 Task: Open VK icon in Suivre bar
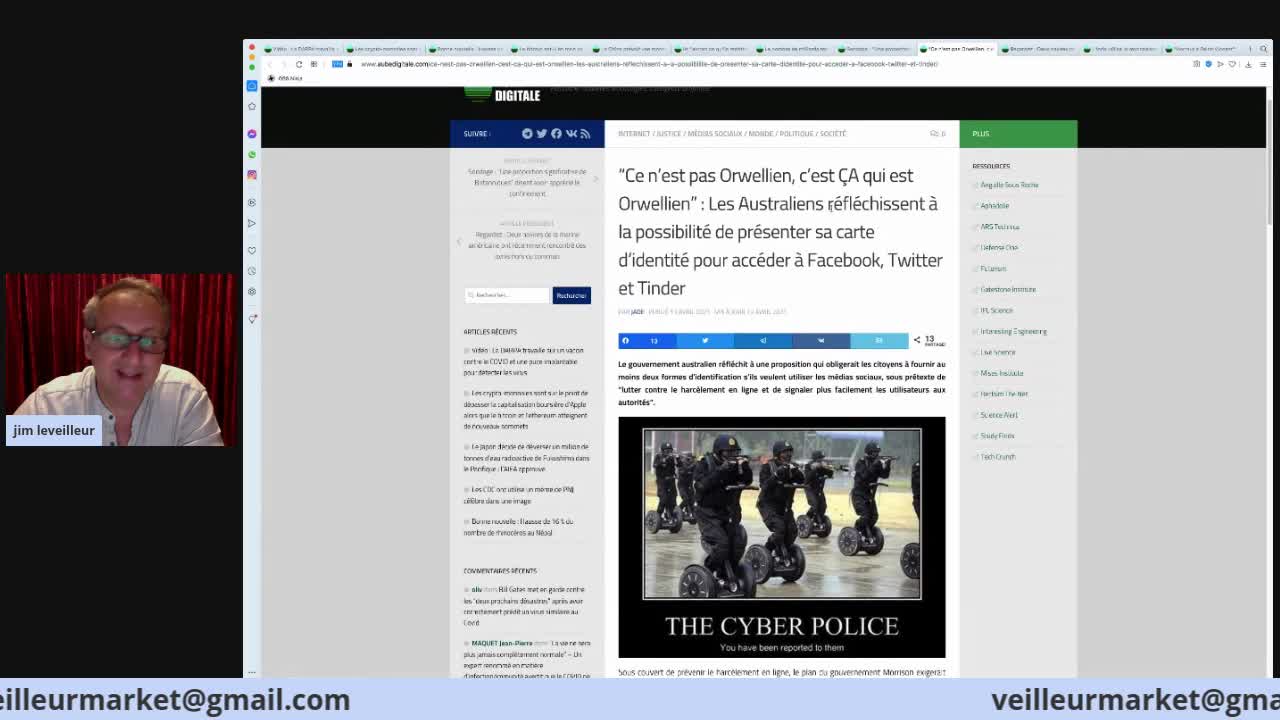tap(571, 133)
